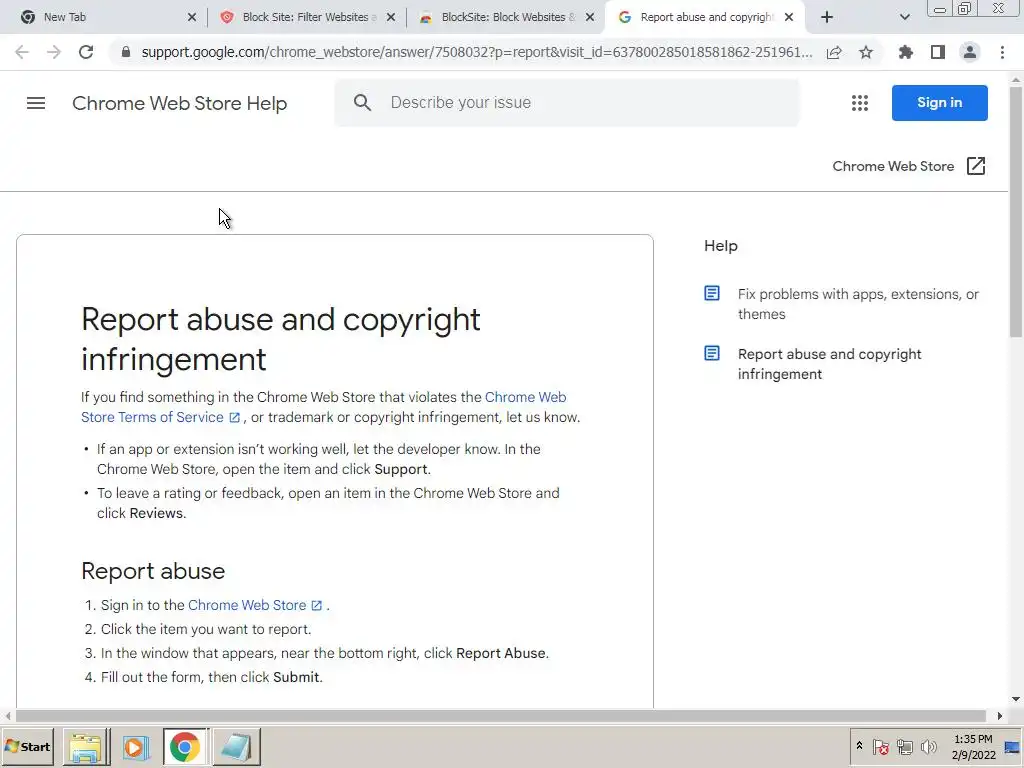This screenshot has height=768, width=1024.
Task: Click the scroll down arrow
Action: (1016, 699)
